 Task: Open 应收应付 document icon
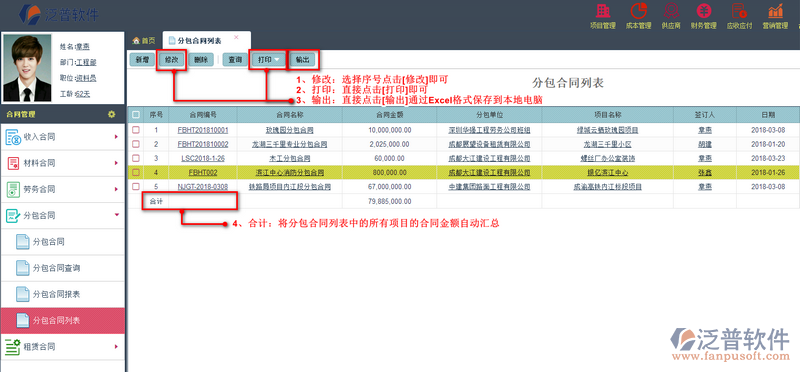coord(738,11)
